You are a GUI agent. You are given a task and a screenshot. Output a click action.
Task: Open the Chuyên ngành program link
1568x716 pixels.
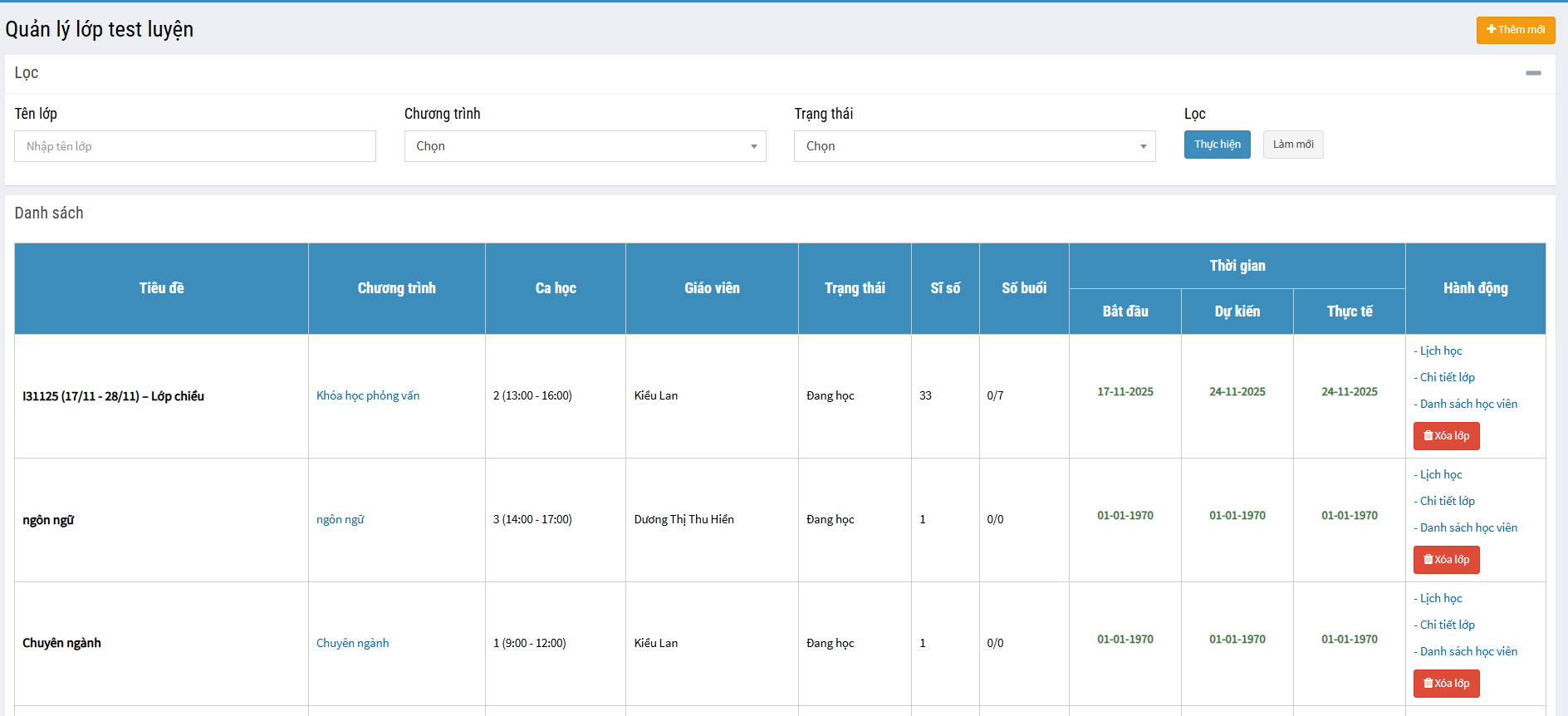(353, 644)
